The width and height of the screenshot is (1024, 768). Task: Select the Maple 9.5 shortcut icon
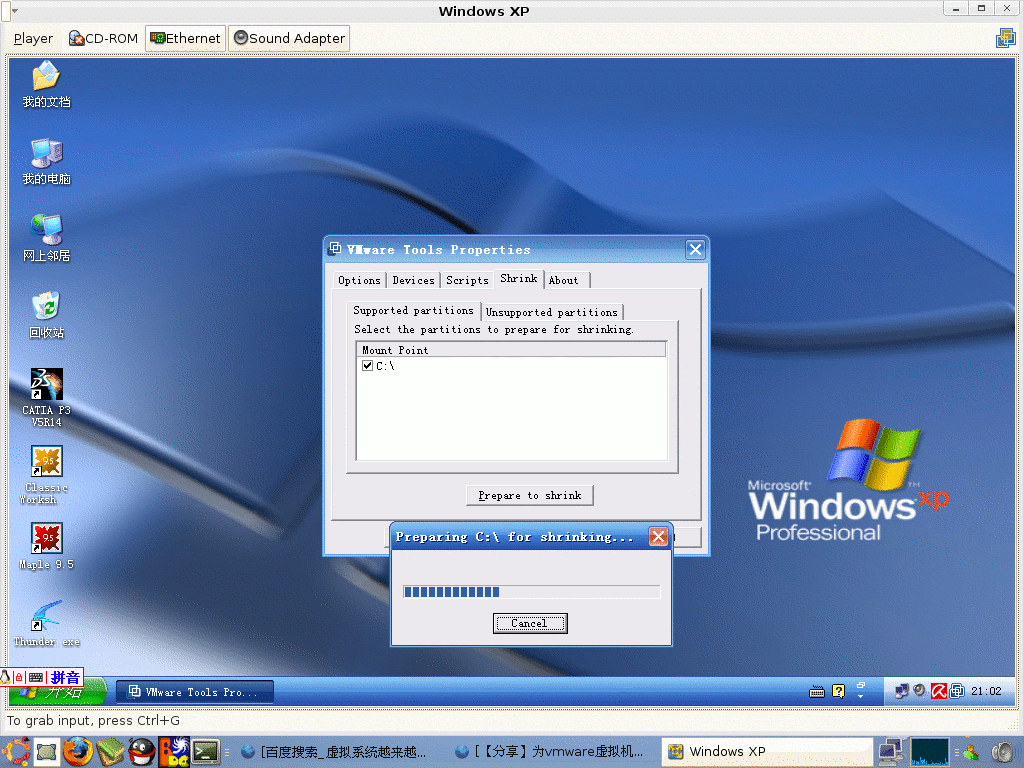[46, 546]
